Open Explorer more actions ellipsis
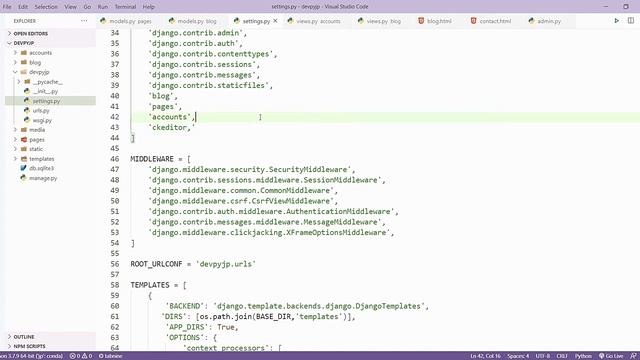 point(84,21)
